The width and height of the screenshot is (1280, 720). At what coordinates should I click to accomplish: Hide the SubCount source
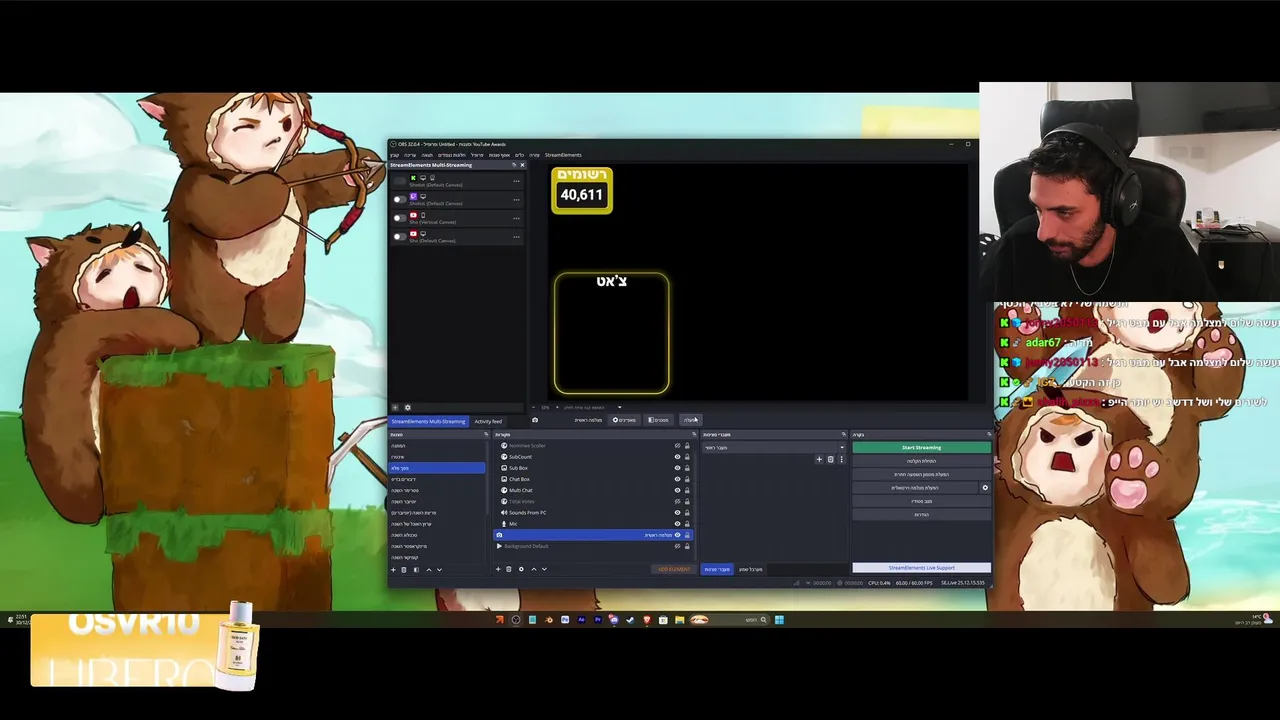[677, 457]
